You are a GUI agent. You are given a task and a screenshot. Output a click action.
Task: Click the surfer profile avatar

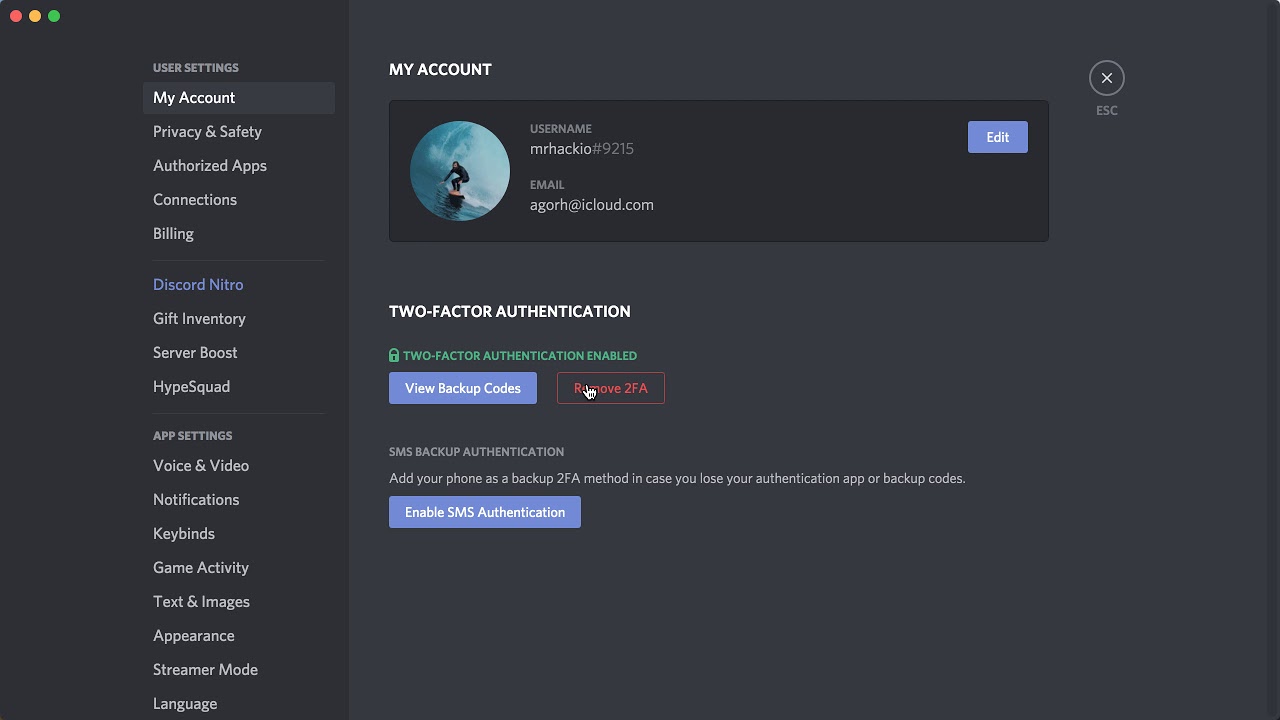click(x=460, y=171)
